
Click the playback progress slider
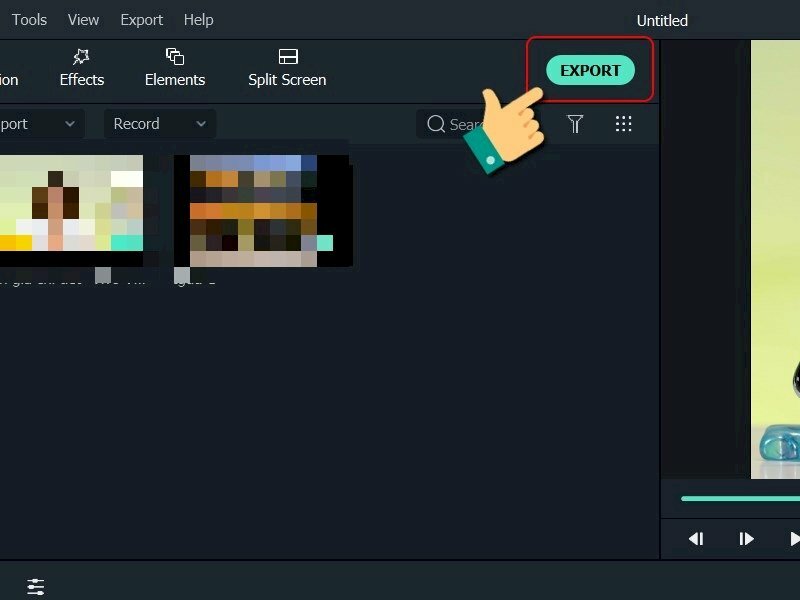click(x=740, y=498)
